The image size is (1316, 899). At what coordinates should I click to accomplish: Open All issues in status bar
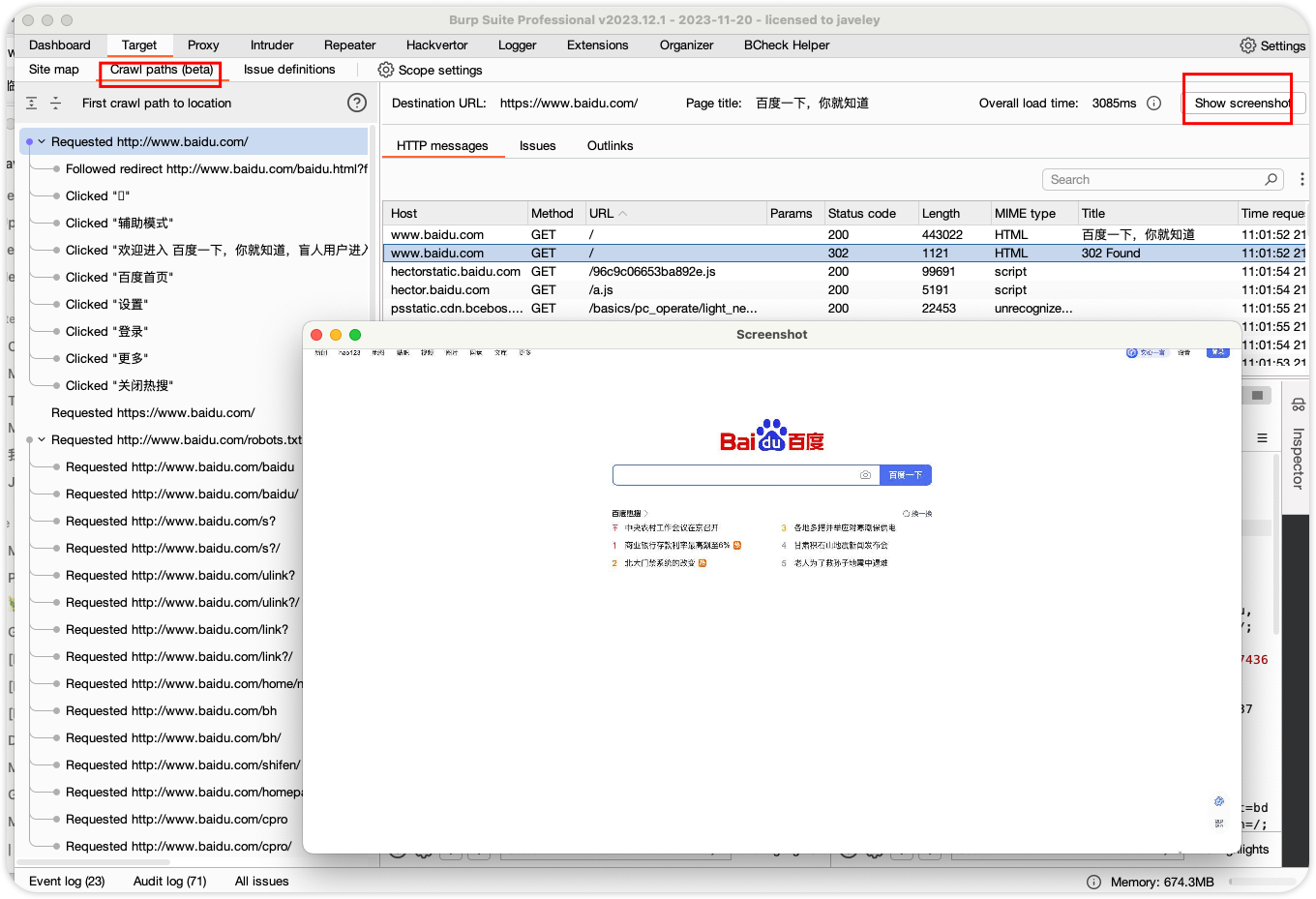[262, 882]
